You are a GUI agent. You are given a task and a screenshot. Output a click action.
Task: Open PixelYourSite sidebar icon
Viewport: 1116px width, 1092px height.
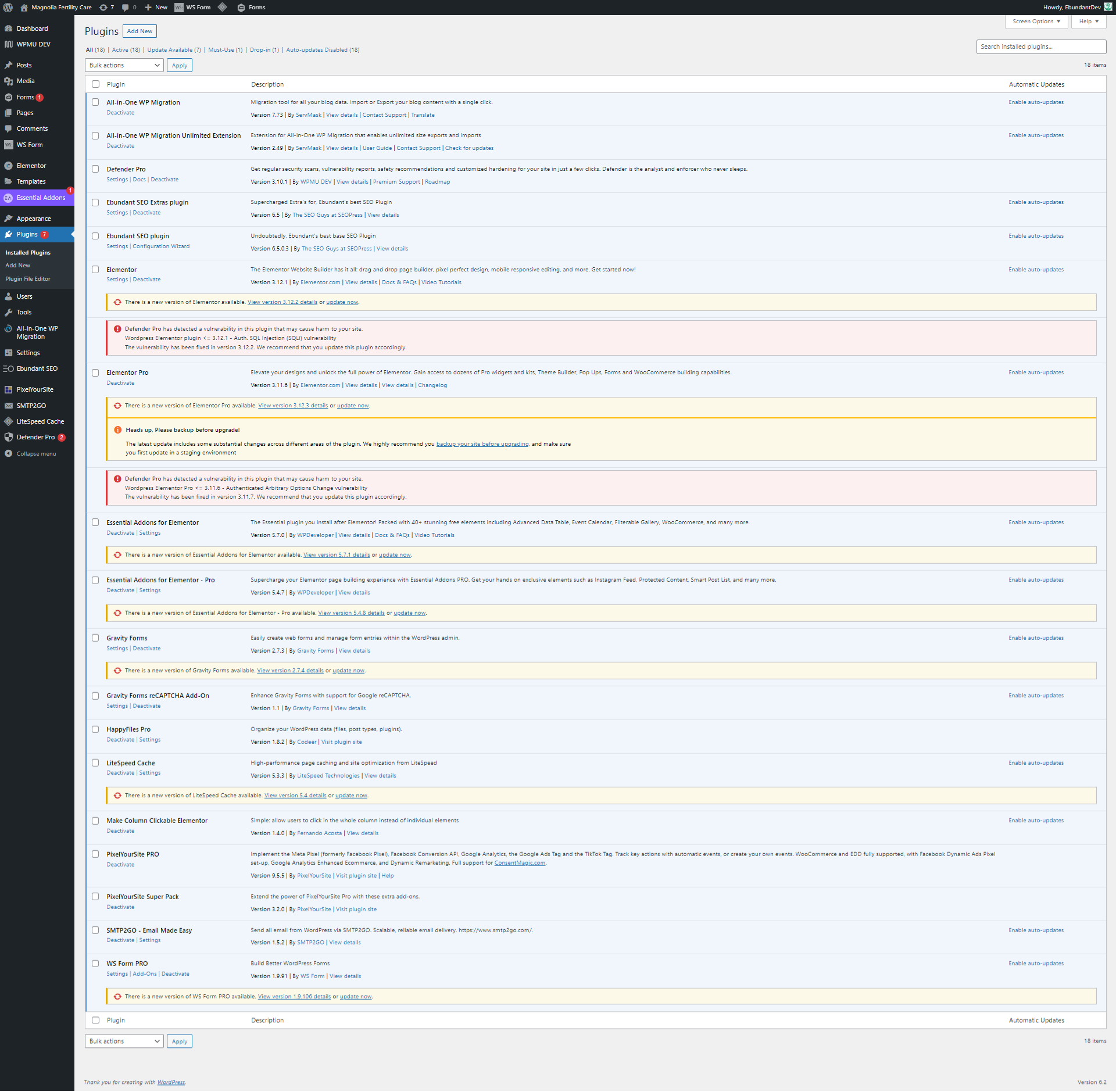tap(8, 389)
